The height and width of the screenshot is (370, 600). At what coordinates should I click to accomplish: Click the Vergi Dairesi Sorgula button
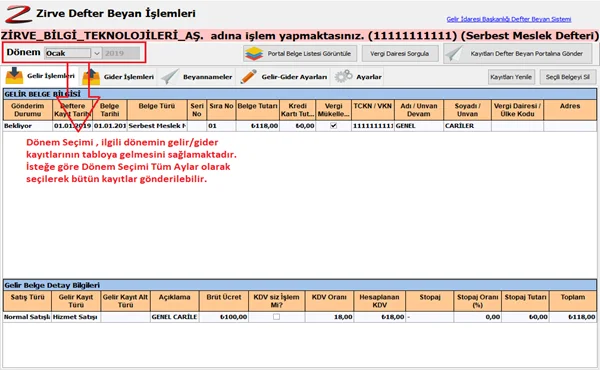pyautogui.click(x=399, y=54)
